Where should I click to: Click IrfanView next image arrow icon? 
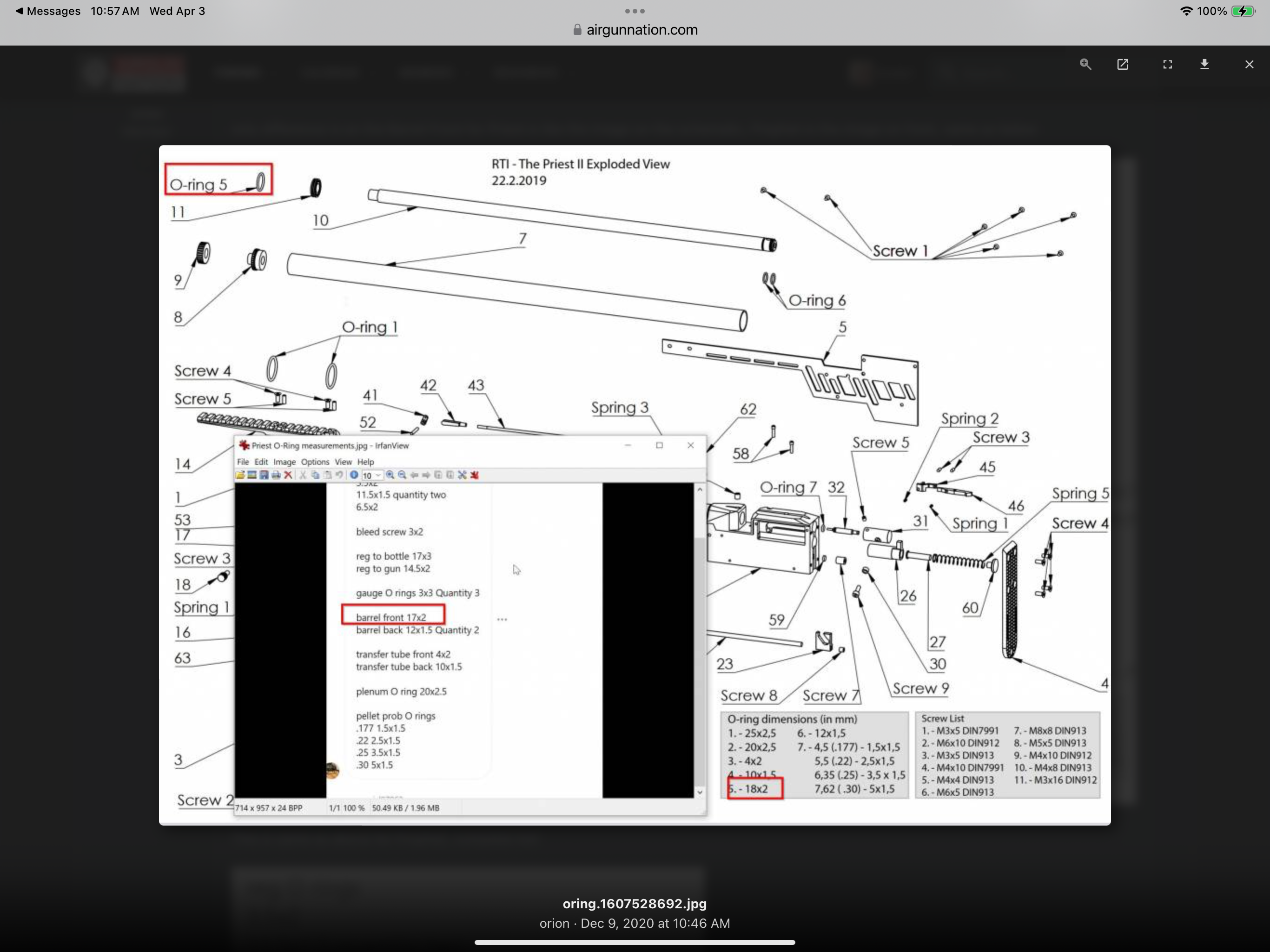point(426,475)
